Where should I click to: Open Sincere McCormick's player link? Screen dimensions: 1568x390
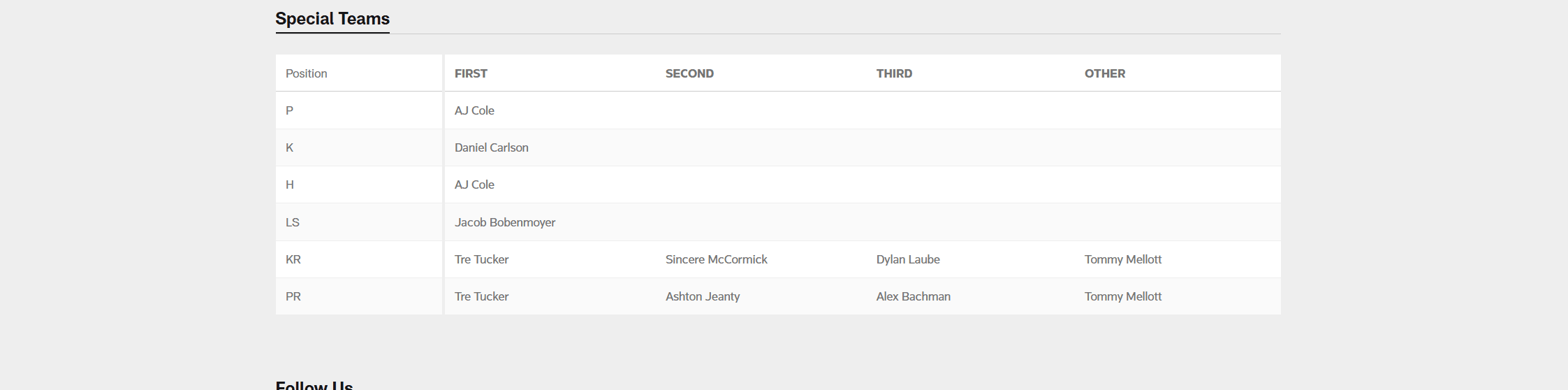[716, 259]
